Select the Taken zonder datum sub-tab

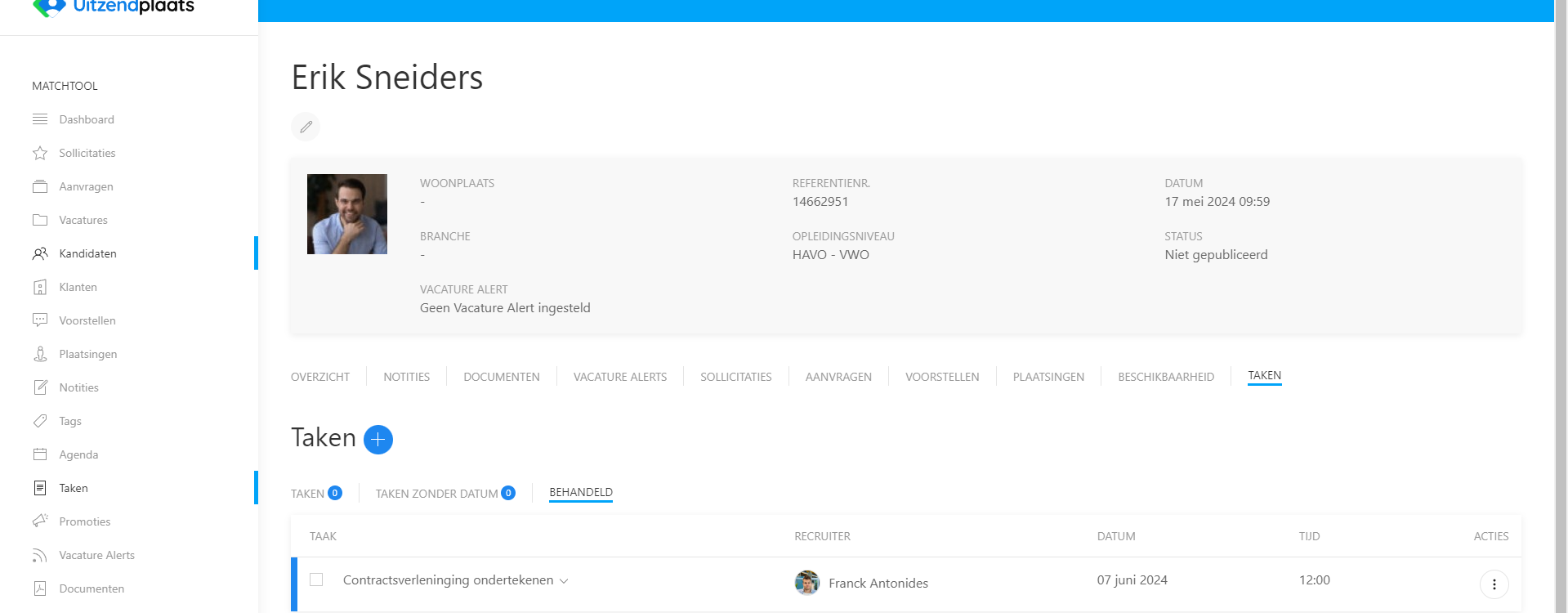[x=436, y=494]
